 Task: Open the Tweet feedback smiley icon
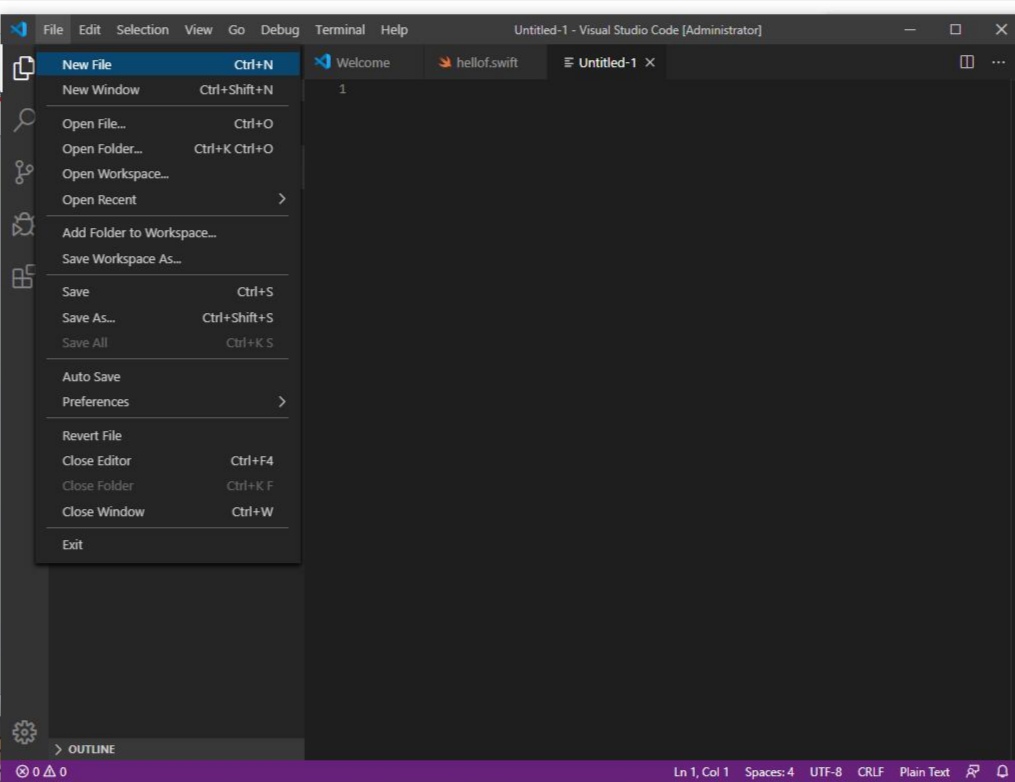[x=971, y=771]
